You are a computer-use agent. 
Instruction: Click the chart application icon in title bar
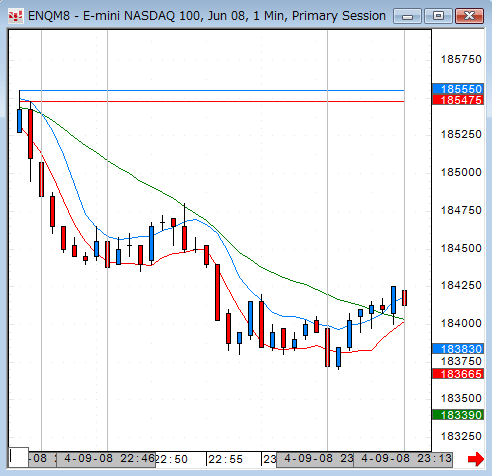(x=15, y=16)
